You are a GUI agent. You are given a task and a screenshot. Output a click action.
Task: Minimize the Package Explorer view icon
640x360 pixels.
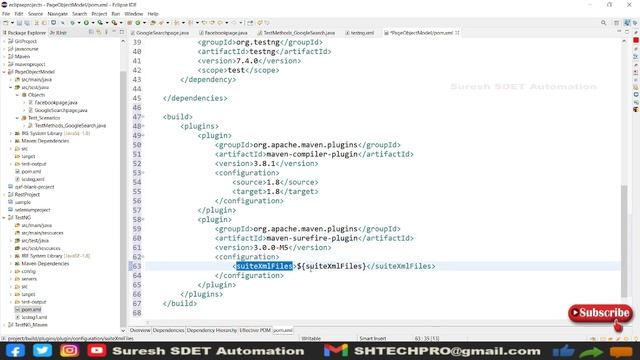114,32
